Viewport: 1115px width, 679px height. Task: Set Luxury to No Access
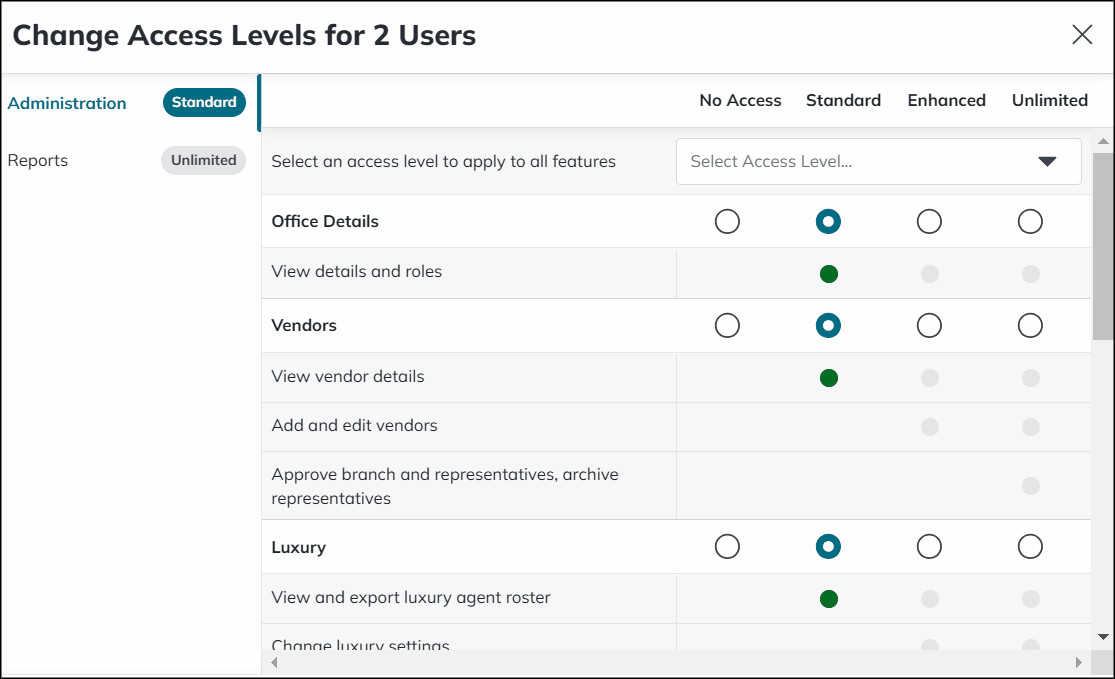pyautogui.click(x=727, y=547)
